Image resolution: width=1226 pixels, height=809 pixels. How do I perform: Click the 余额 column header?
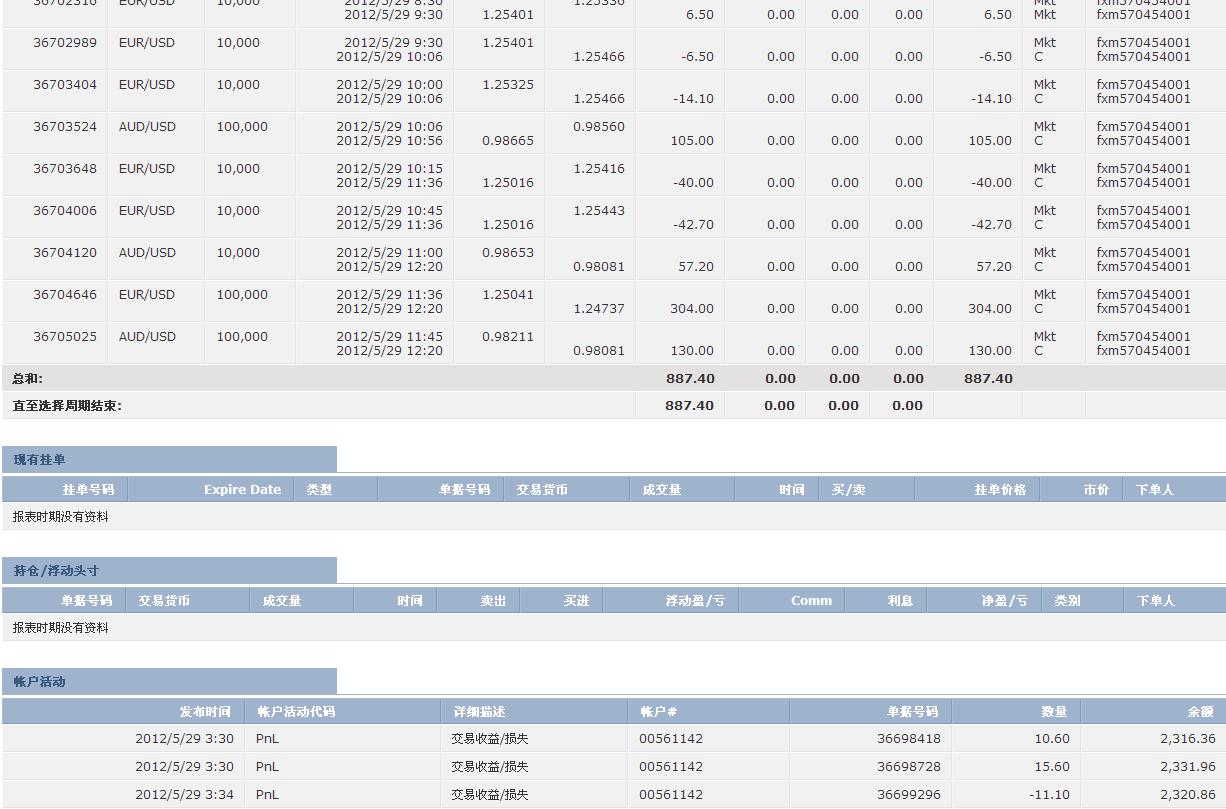click(1200, 712)
